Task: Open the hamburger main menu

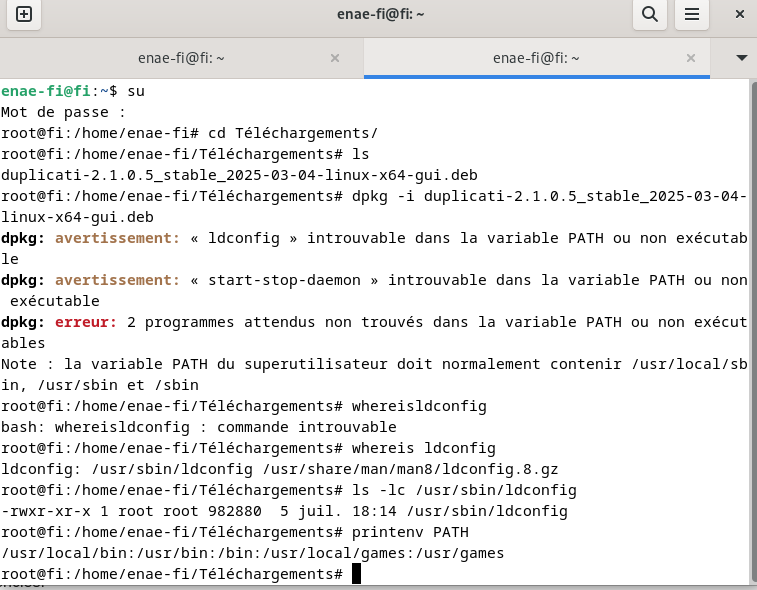Action: 692,14
